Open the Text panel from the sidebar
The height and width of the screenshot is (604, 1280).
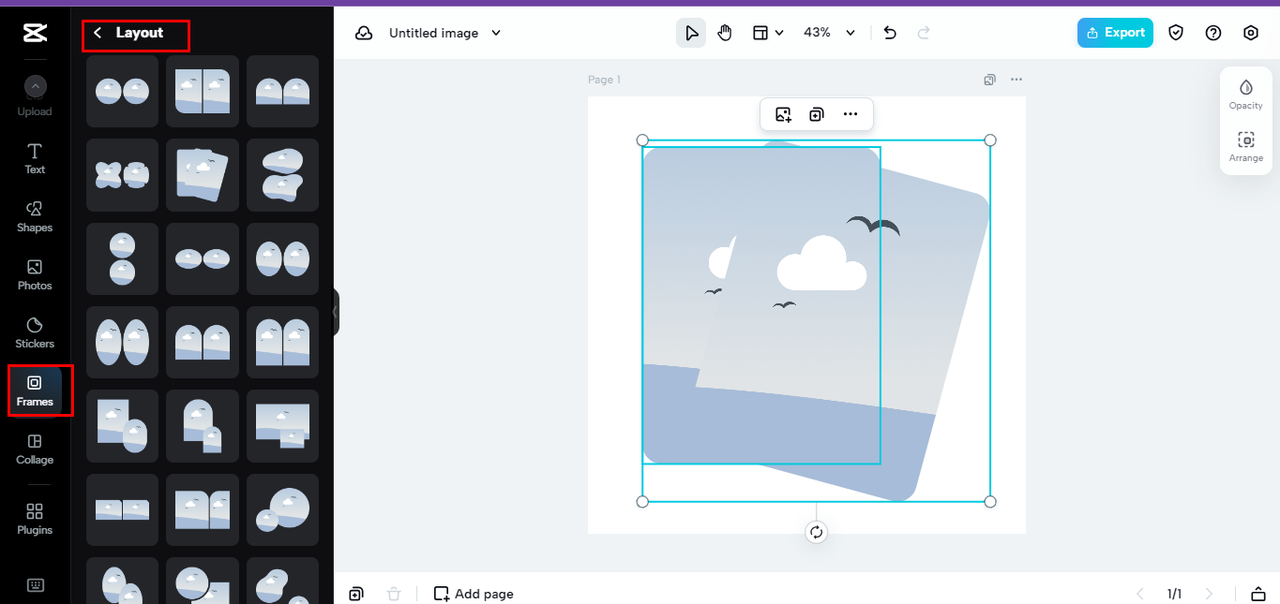coord(34,159)
